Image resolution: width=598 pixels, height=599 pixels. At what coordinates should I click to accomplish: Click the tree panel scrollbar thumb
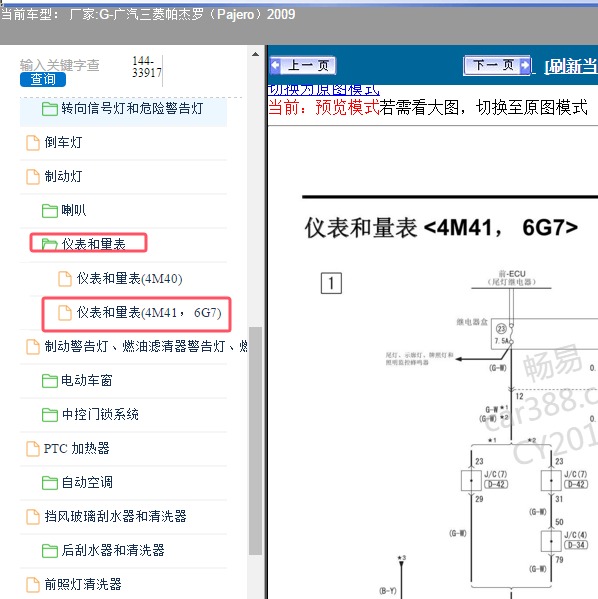(x=255, y=440)
